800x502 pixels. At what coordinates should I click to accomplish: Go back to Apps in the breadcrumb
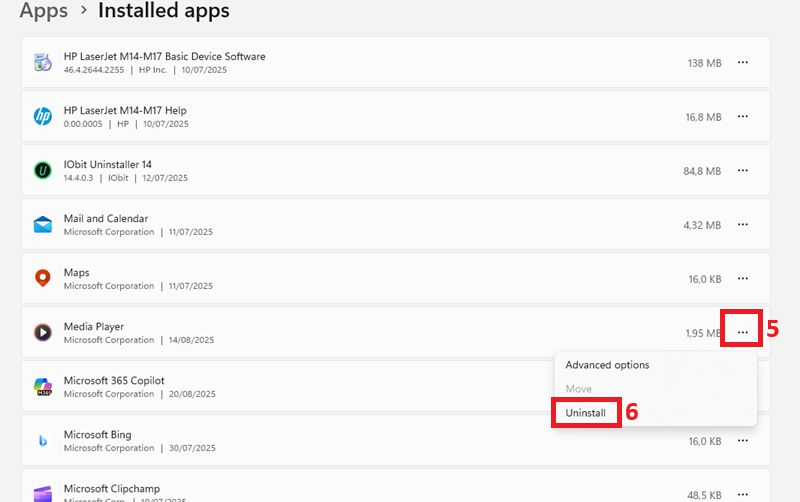point(43,10)
